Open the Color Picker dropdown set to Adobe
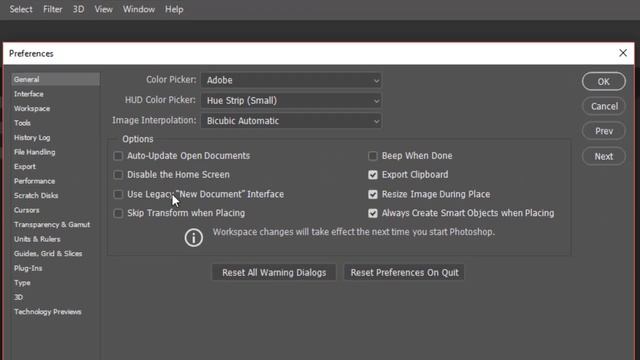The height and width of the screenshot is (360, 640). point(291,80)
